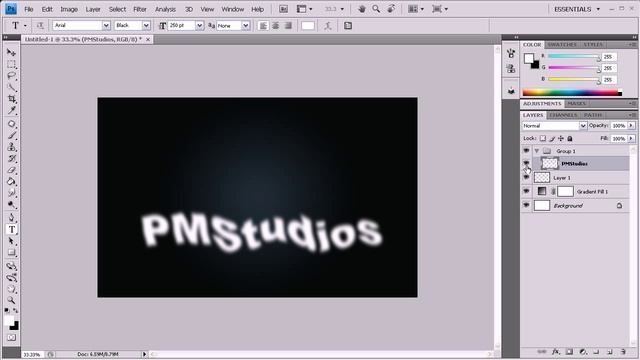
Task: Select the Pen tool
Action: pos(11,218)
